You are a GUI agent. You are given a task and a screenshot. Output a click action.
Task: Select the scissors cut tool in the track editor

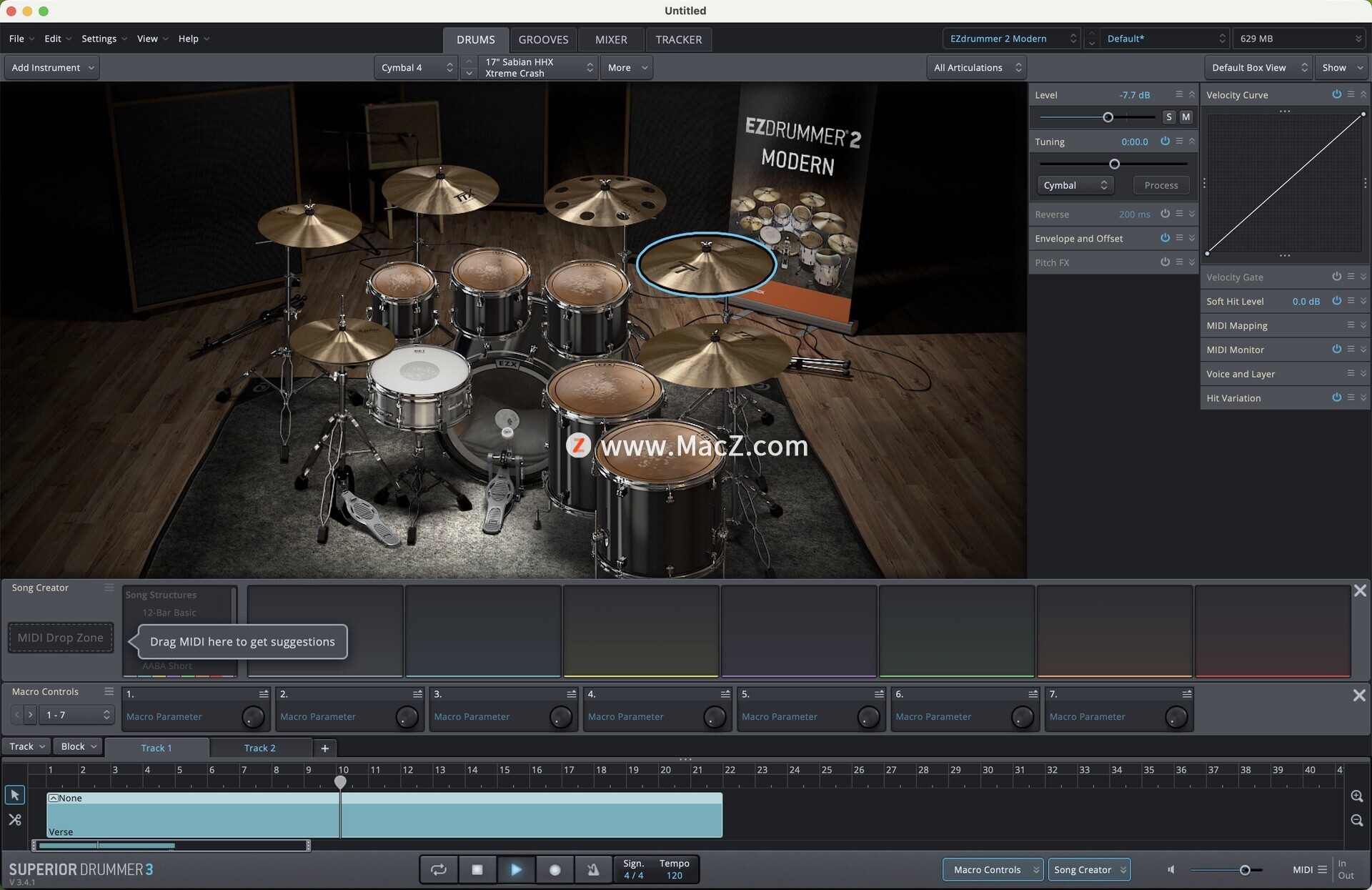click(x=14, y=820)
